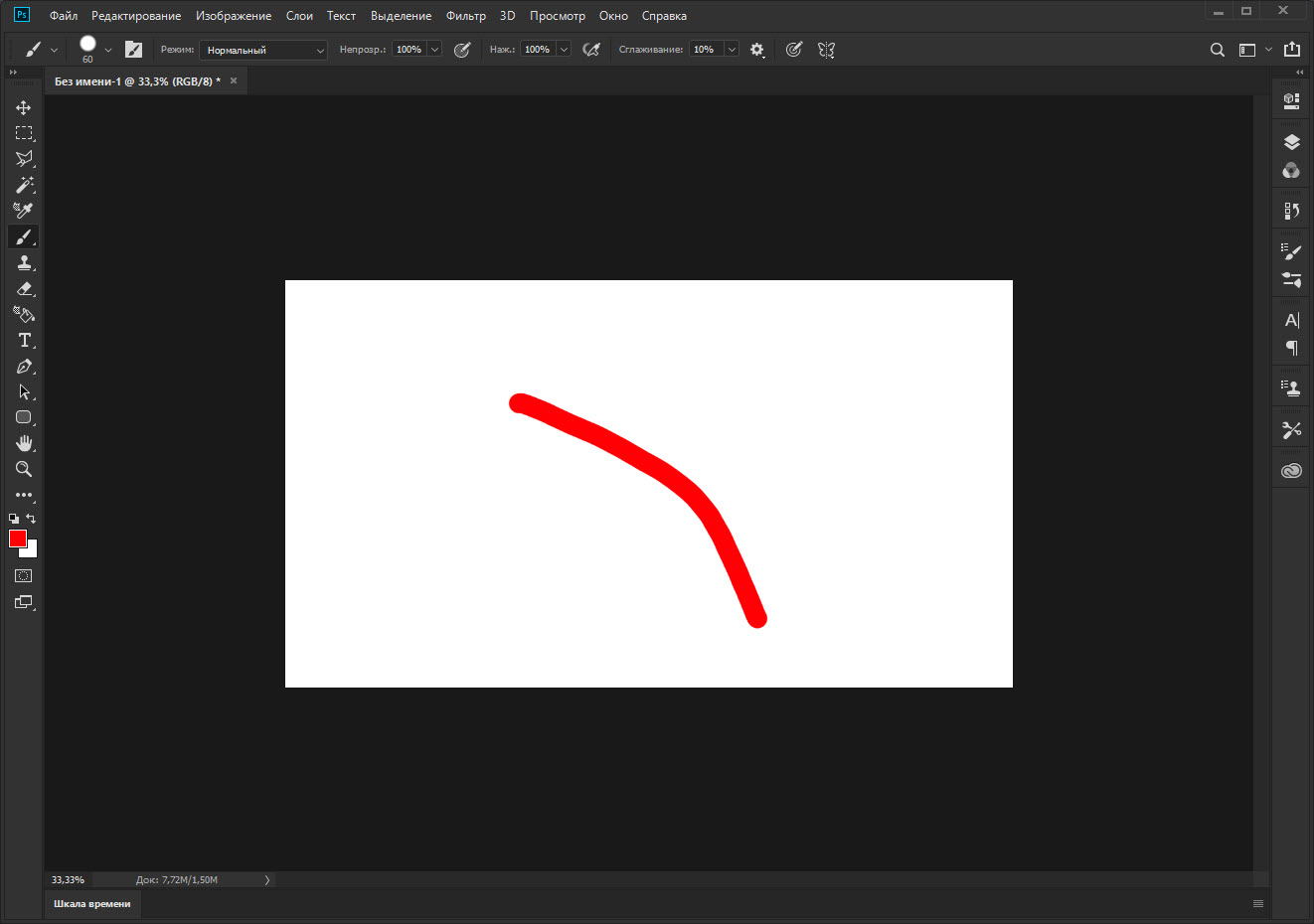Open the Tool Presets panel icon

click(x=1292, y=430)
